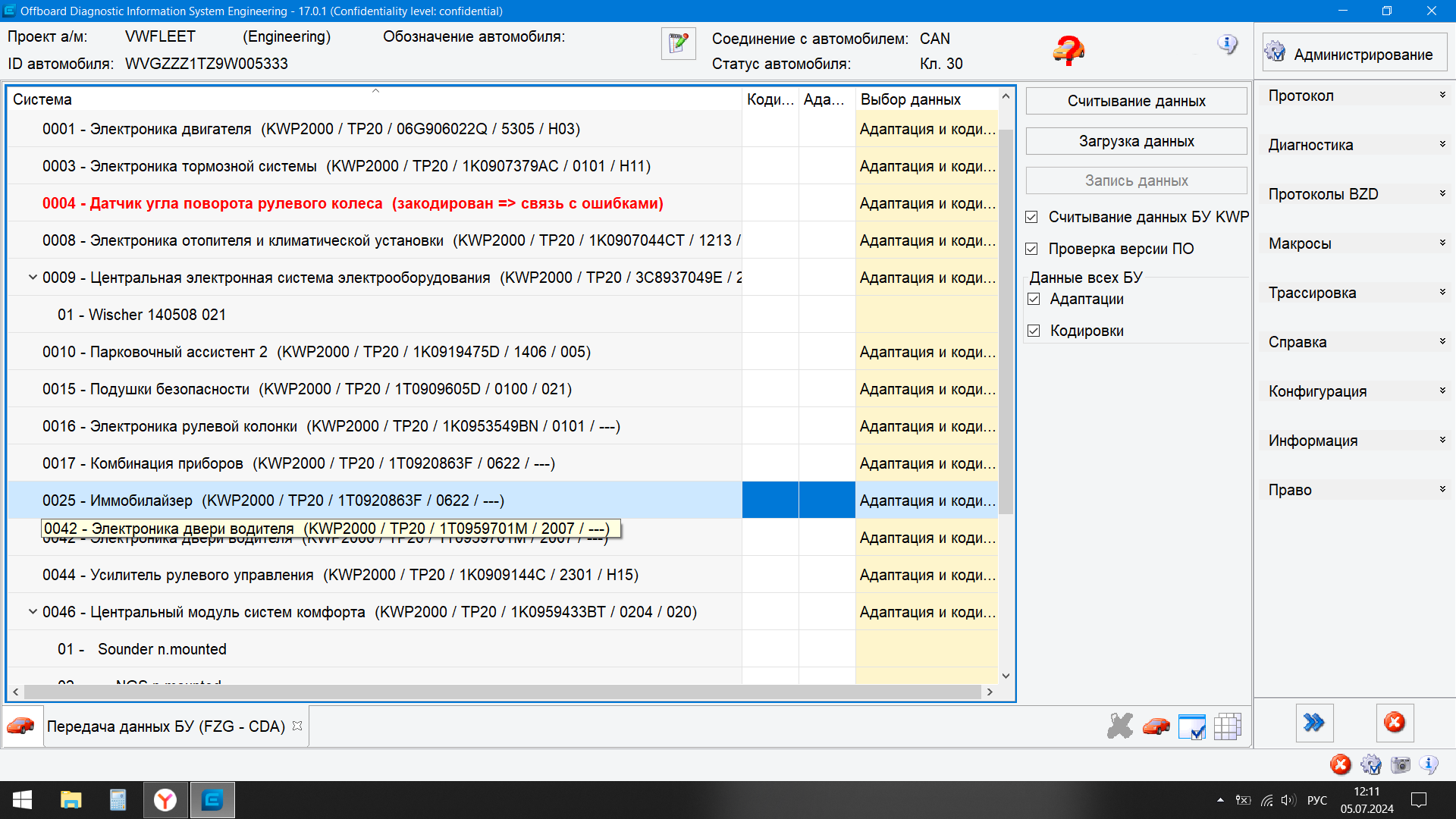This screenshot has height=819, width=1456.
Task: Click the double blue arrows forward button
Action: (1314, 723)
